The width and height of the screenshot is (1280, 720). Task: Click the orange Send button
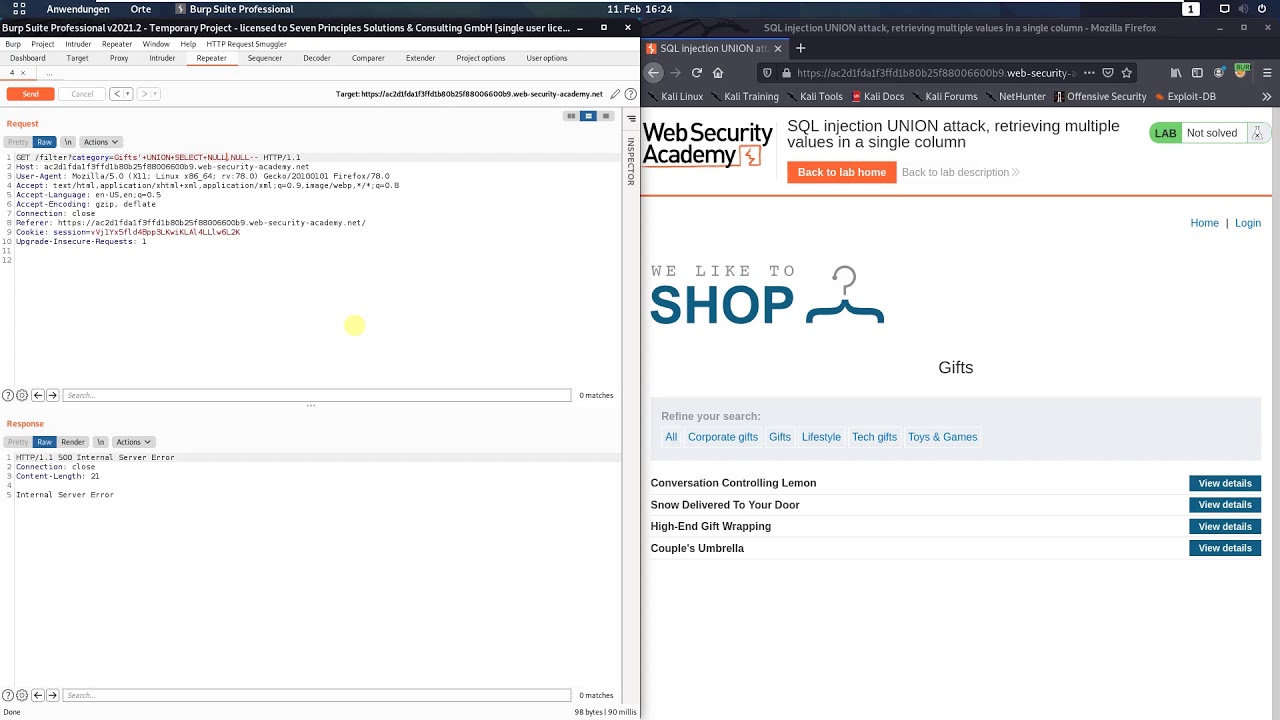point(30,94)
